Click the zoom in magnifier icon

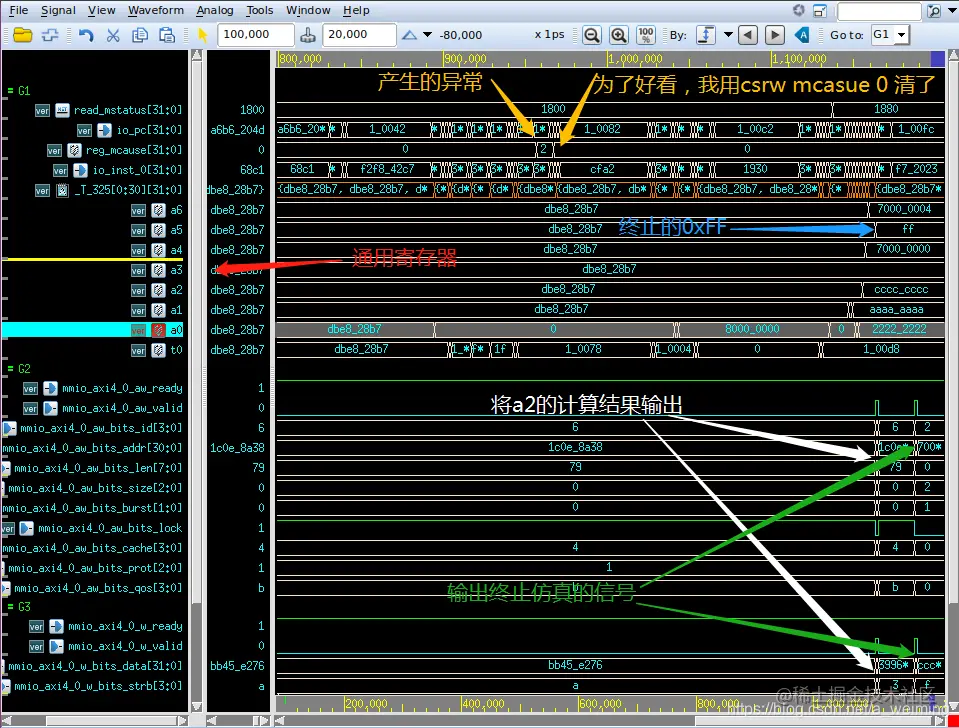(x=618, y=35)
